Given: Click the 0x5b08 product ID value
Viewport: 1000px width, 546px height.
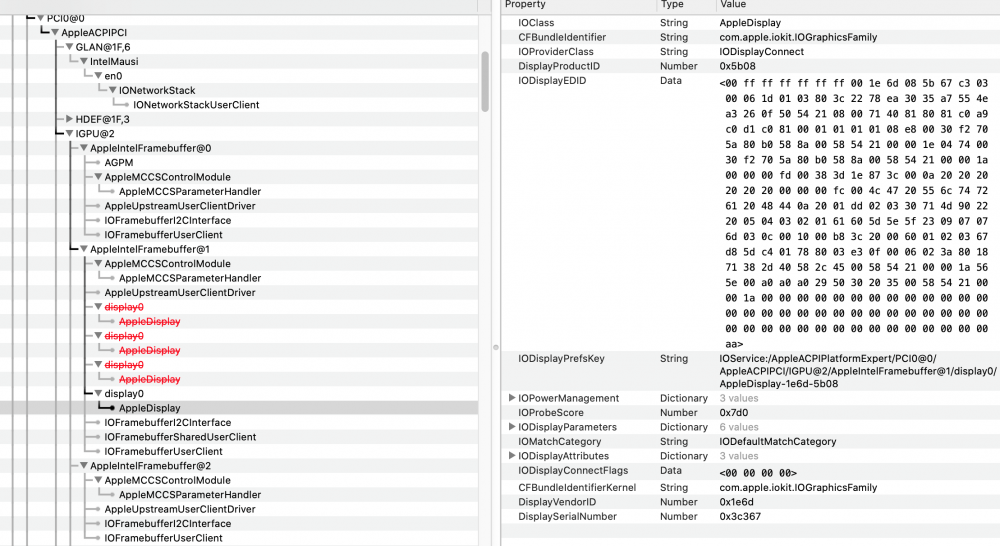Looking at the screenshot, I should (737, 66).
